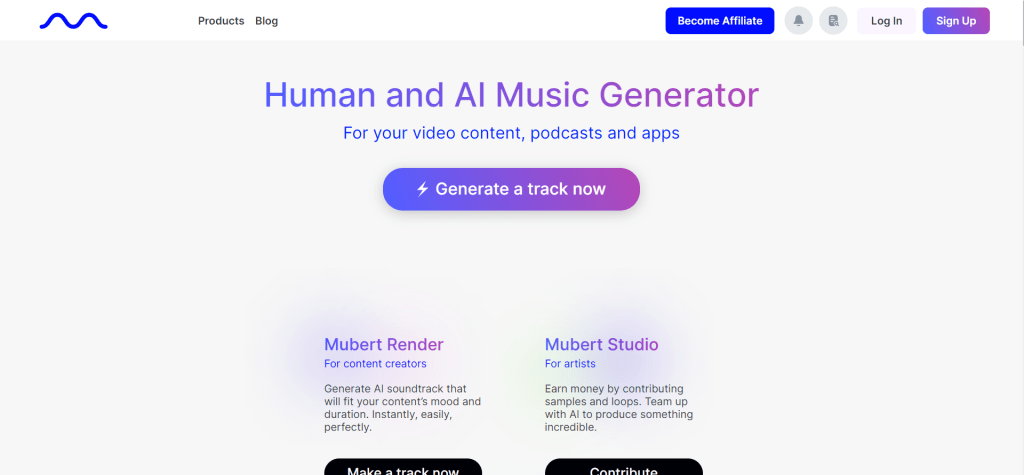The width and height of the screenshot is (1024, 475).
Task: Click Generate a track now
Action: (x=511, y=189)
